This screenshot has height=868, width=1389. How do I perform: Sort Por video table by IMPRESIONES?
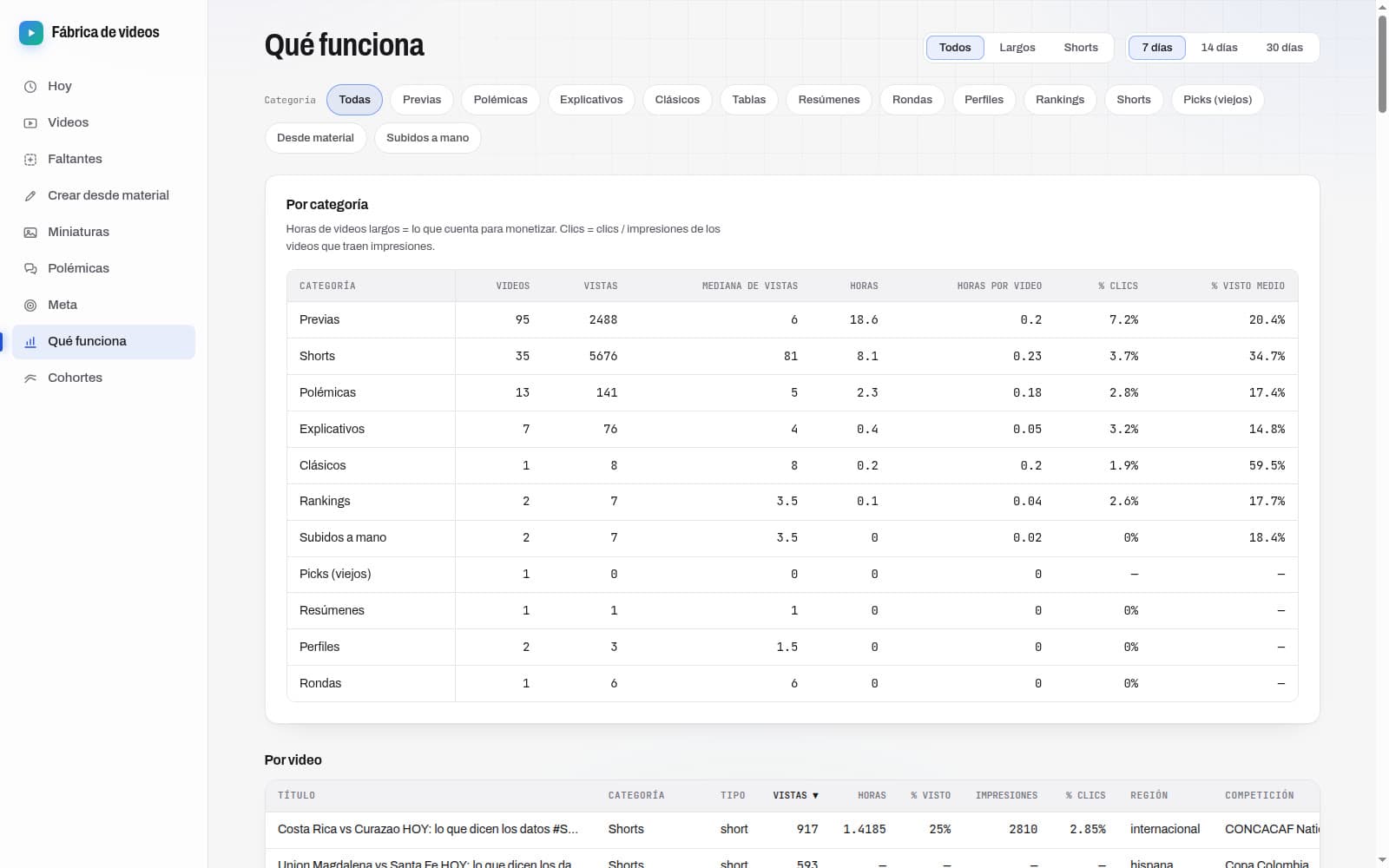[1006, 795]
